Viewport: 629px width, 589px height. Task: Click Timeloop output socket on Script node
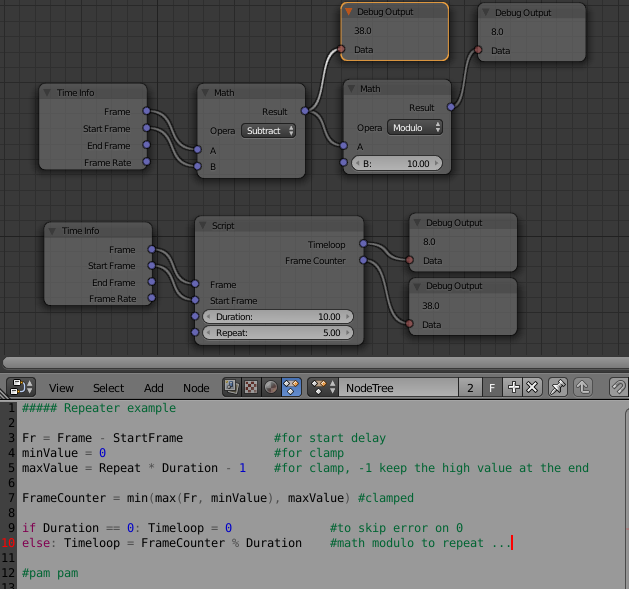coord(363,244)
